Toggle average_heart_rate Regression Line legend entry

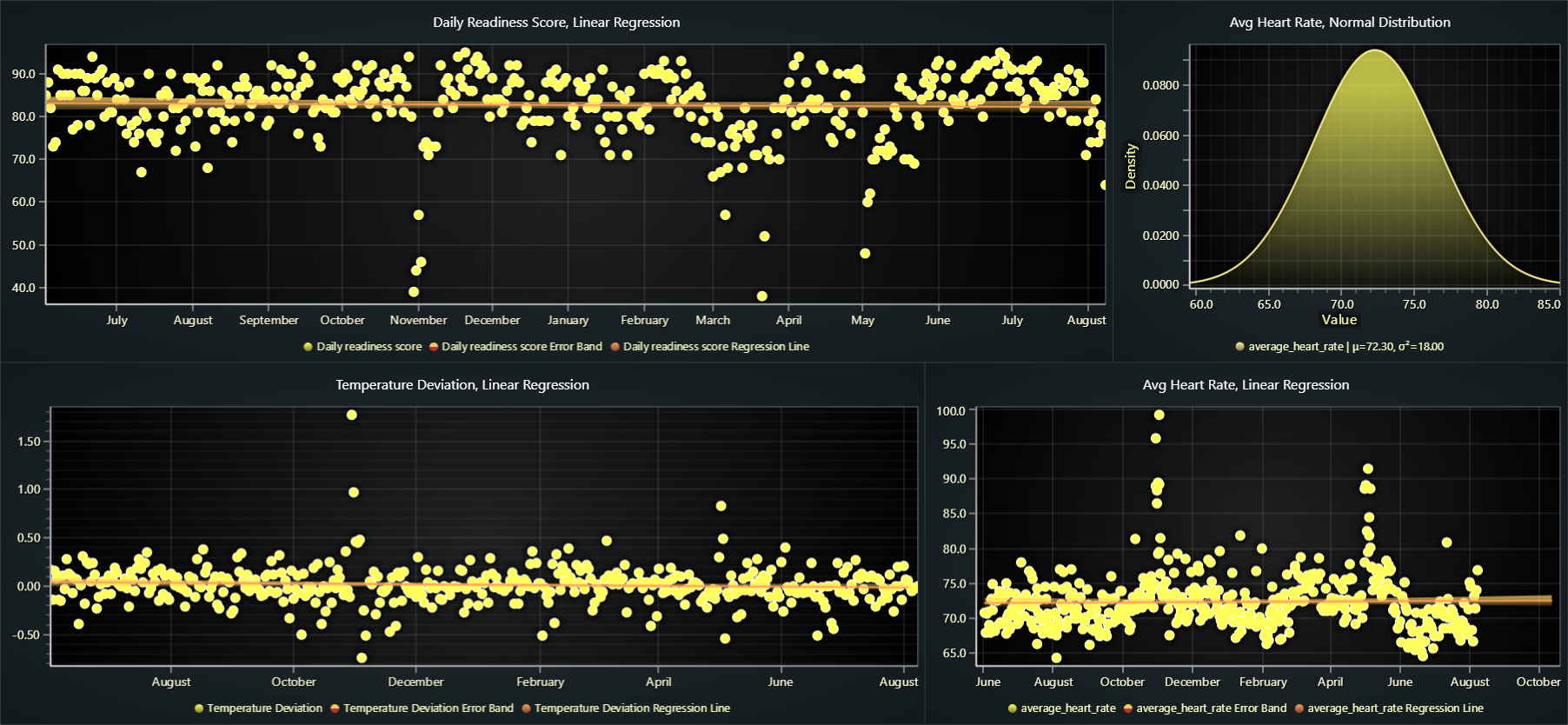click(x=1394, y=708)
